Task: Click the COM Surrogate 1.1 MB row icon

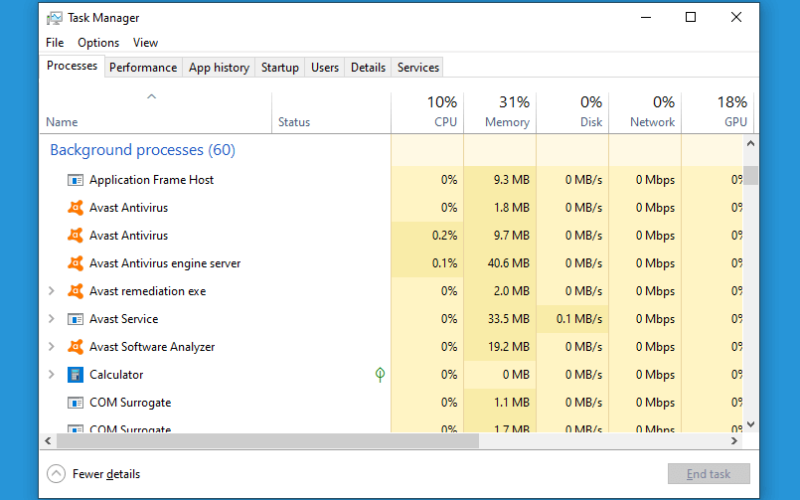Action: pyautogui.click(x=75, y=403)
